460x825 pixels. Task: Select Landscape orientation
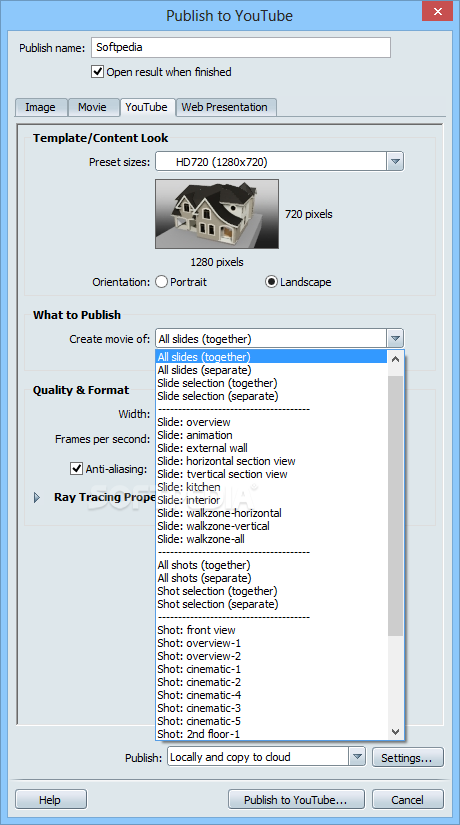tap(271, 282)
